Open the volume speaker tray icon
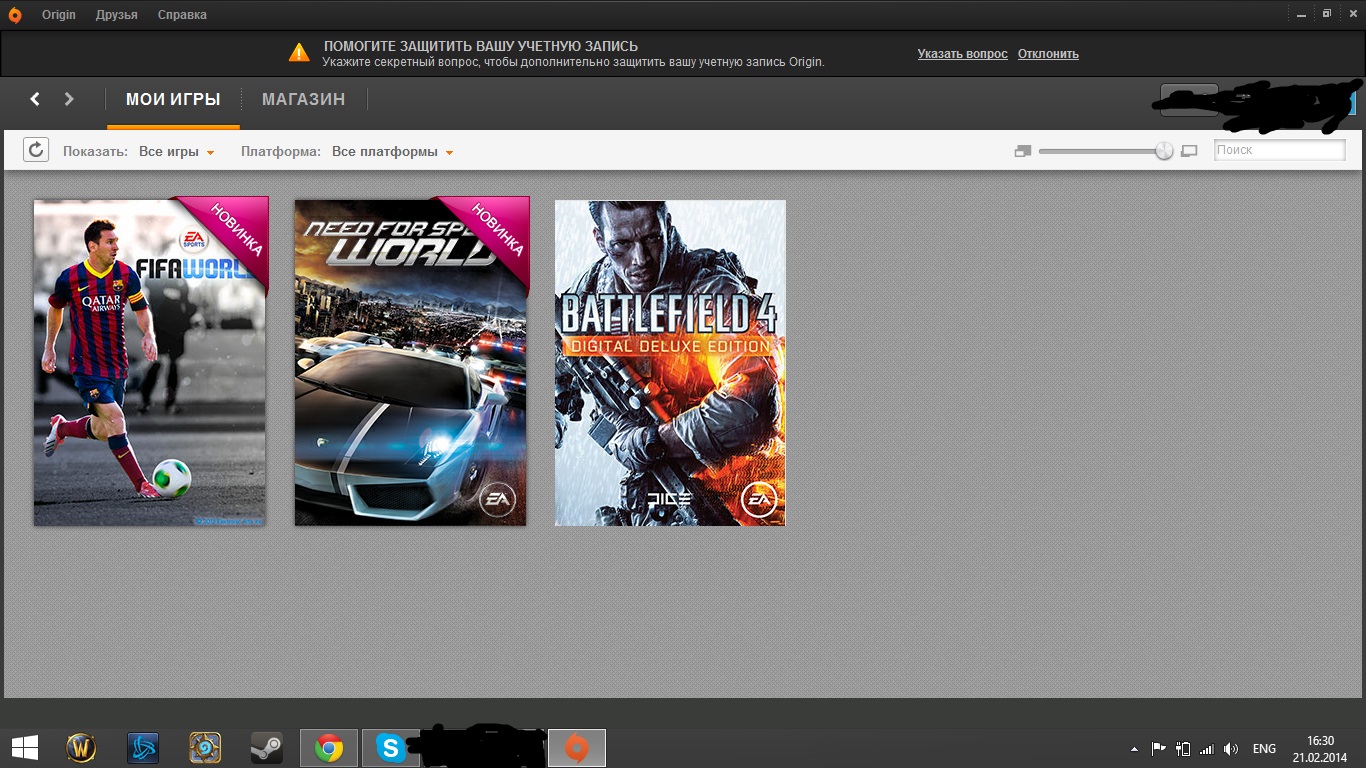Viewport: 1366px width, 768px height. point(1231,748)
